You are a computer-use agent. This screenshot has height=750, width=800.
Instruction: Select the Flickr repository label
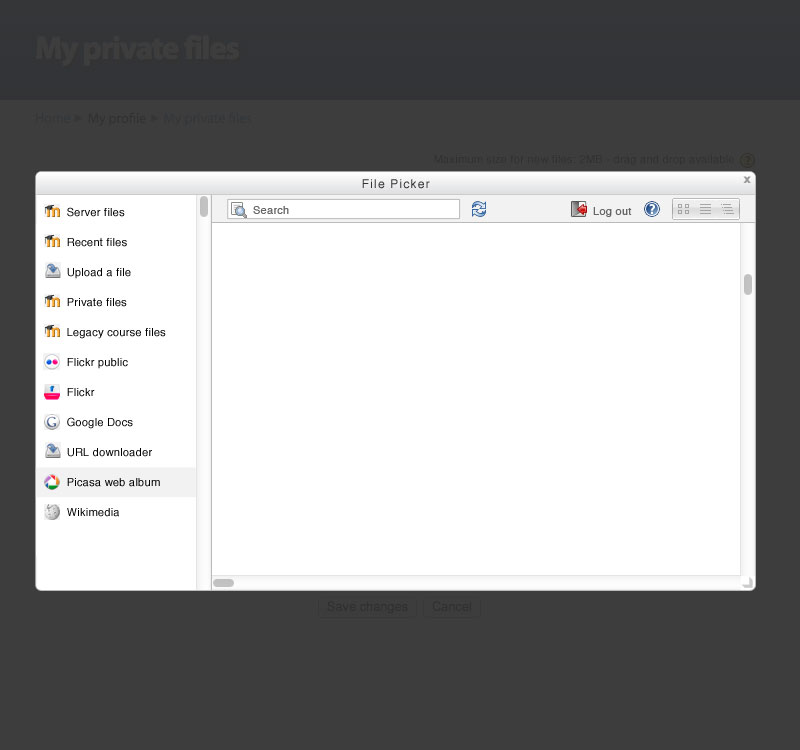click(81, 392)
